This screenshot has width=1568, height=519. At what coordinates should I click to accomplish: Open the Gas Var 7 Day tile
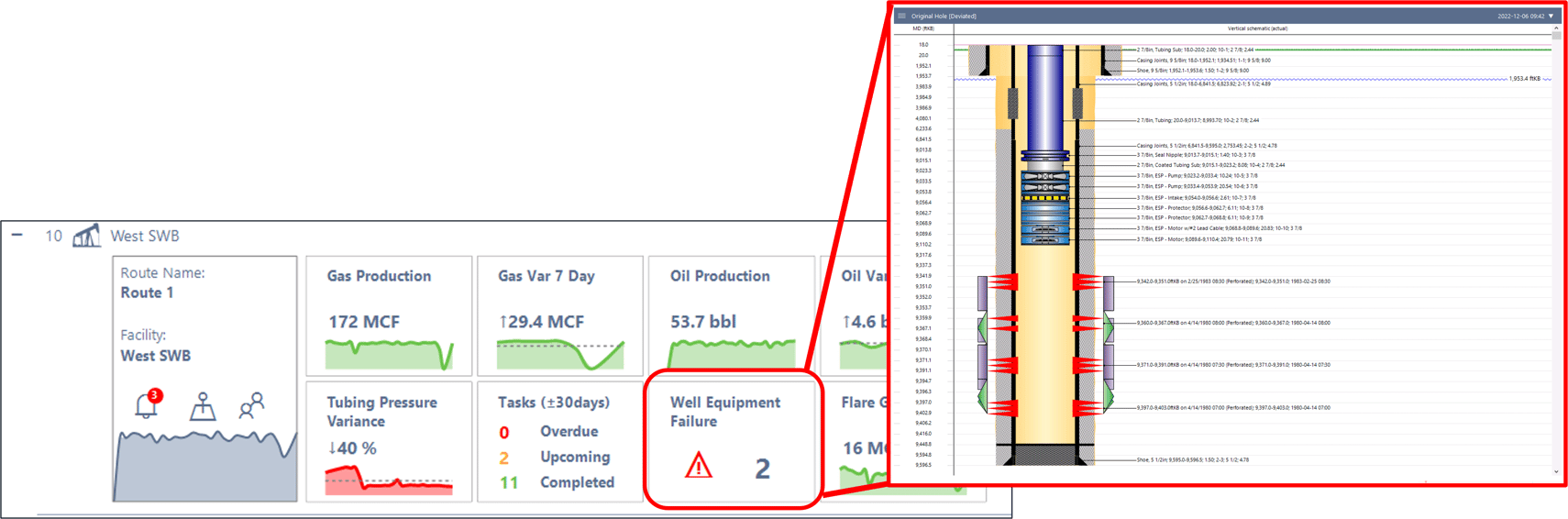560,316
